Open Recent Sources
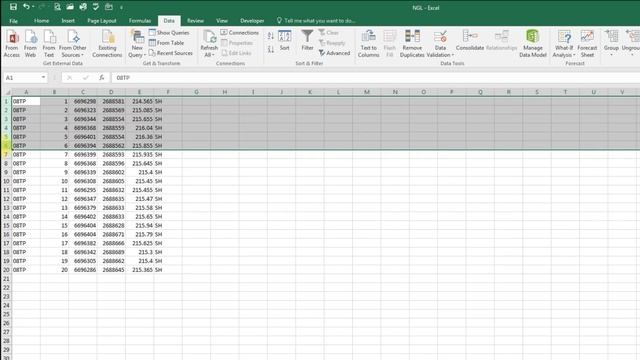640x360 pixels. point(171,53)
